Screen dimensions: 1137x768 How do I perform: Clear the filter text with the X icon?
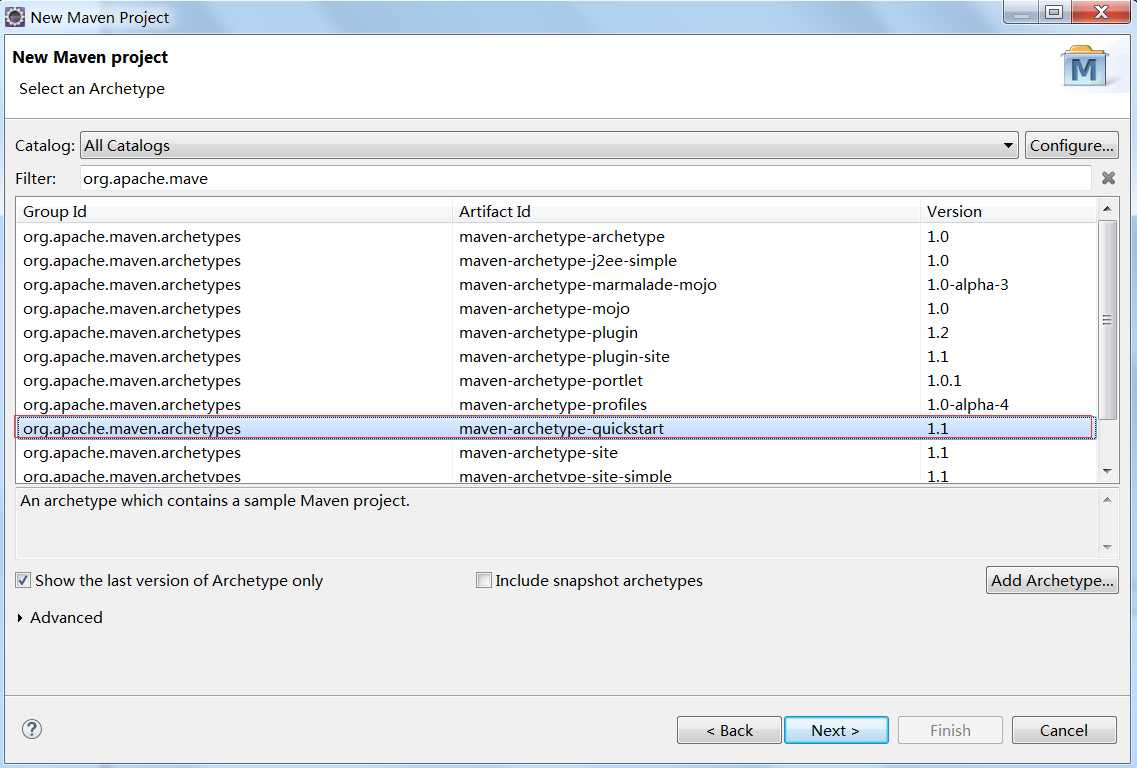point(1108,178)
